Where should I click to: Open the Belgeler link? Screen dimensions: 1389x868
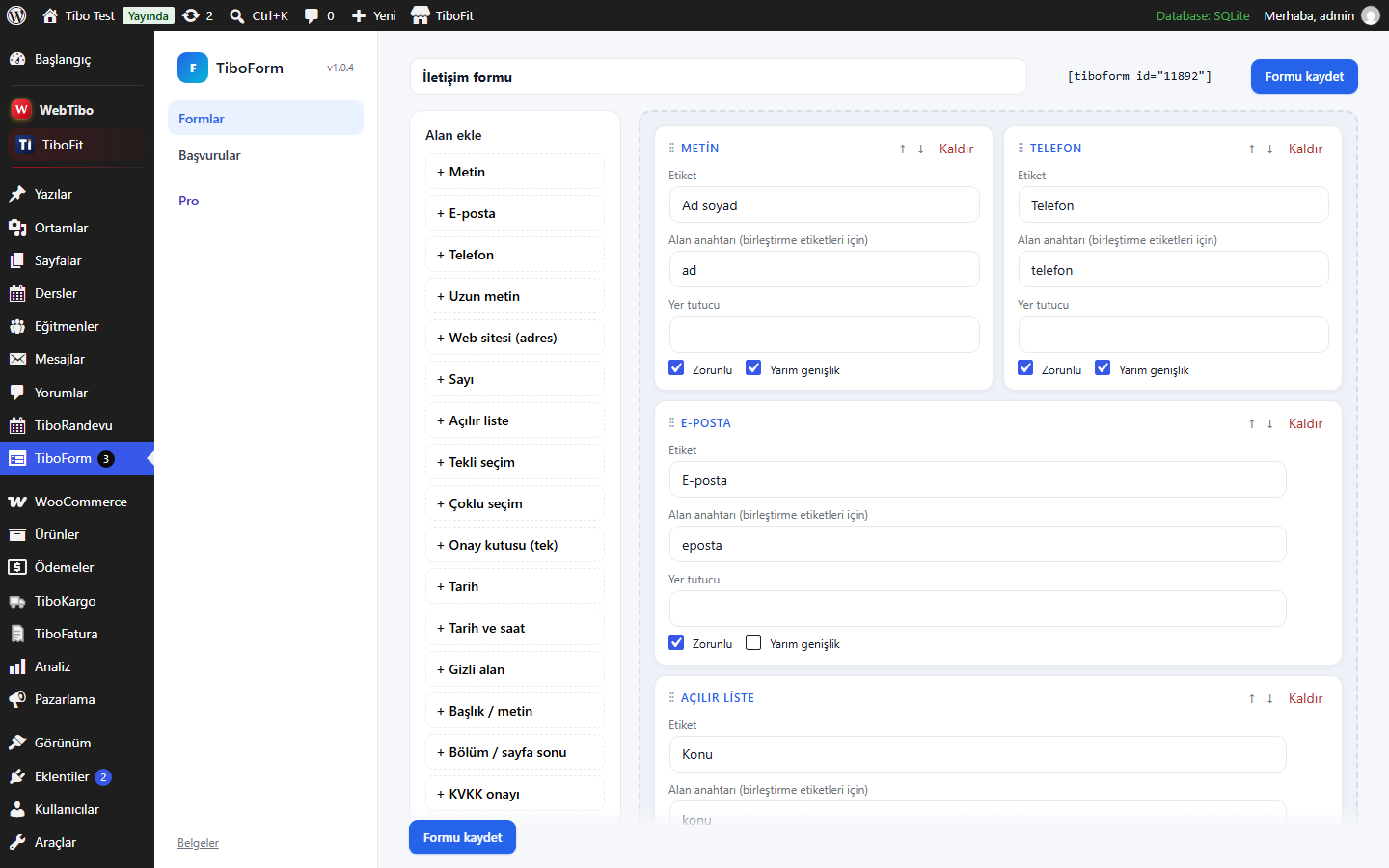(198, 843)
